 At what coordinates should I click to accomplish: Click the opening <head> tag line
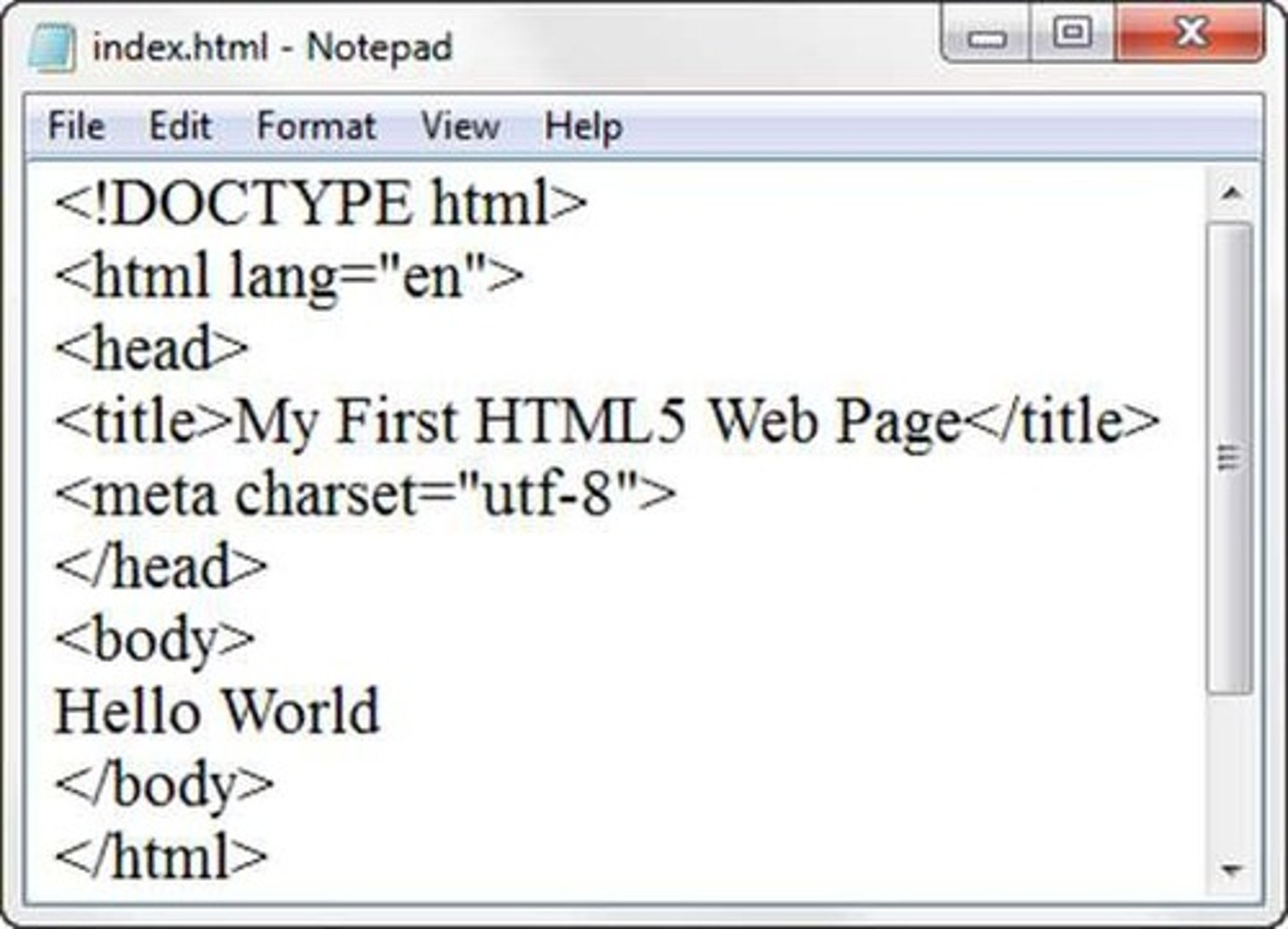pos(151,349)
